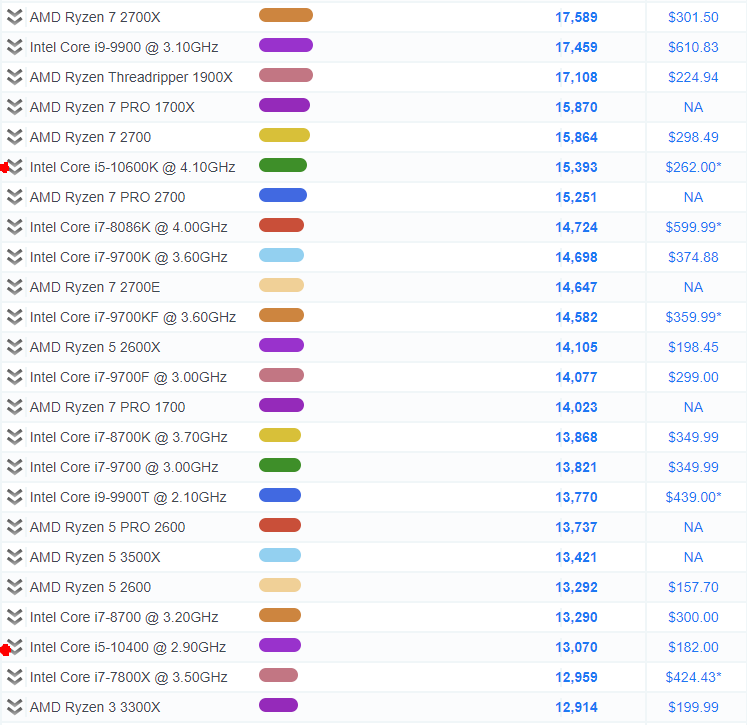Viewport: 747px width, 725px height.
Task: Click the score 12,914
Action: 576,707
